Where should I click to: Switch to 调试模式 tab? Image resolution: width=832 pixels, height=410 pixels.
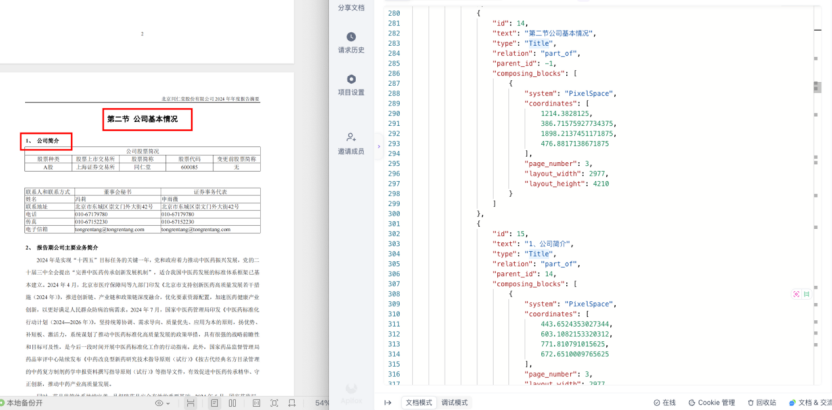(455, 403)
